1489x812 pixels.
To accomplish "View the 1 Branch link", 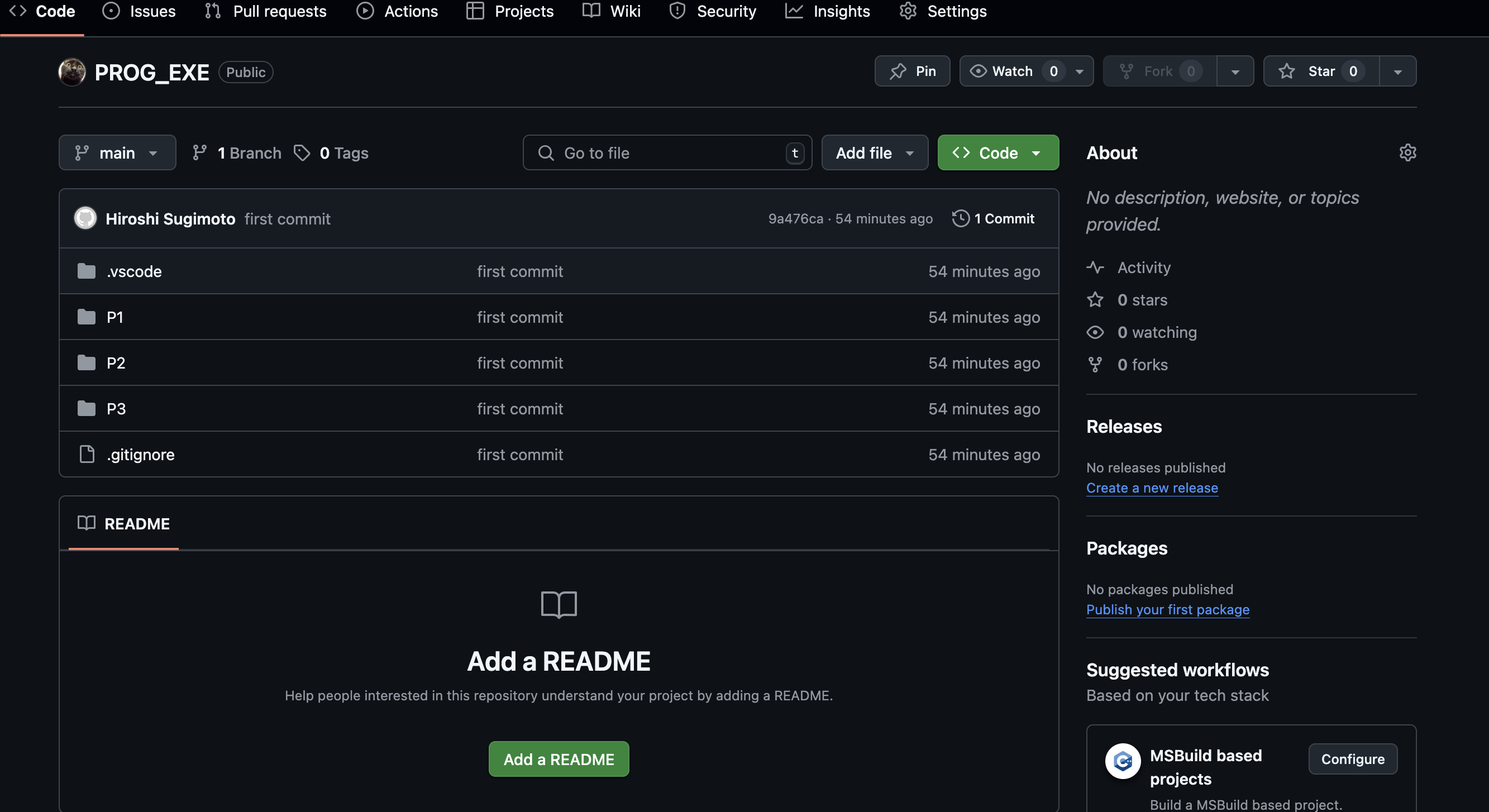I will (x=237, y=152).
